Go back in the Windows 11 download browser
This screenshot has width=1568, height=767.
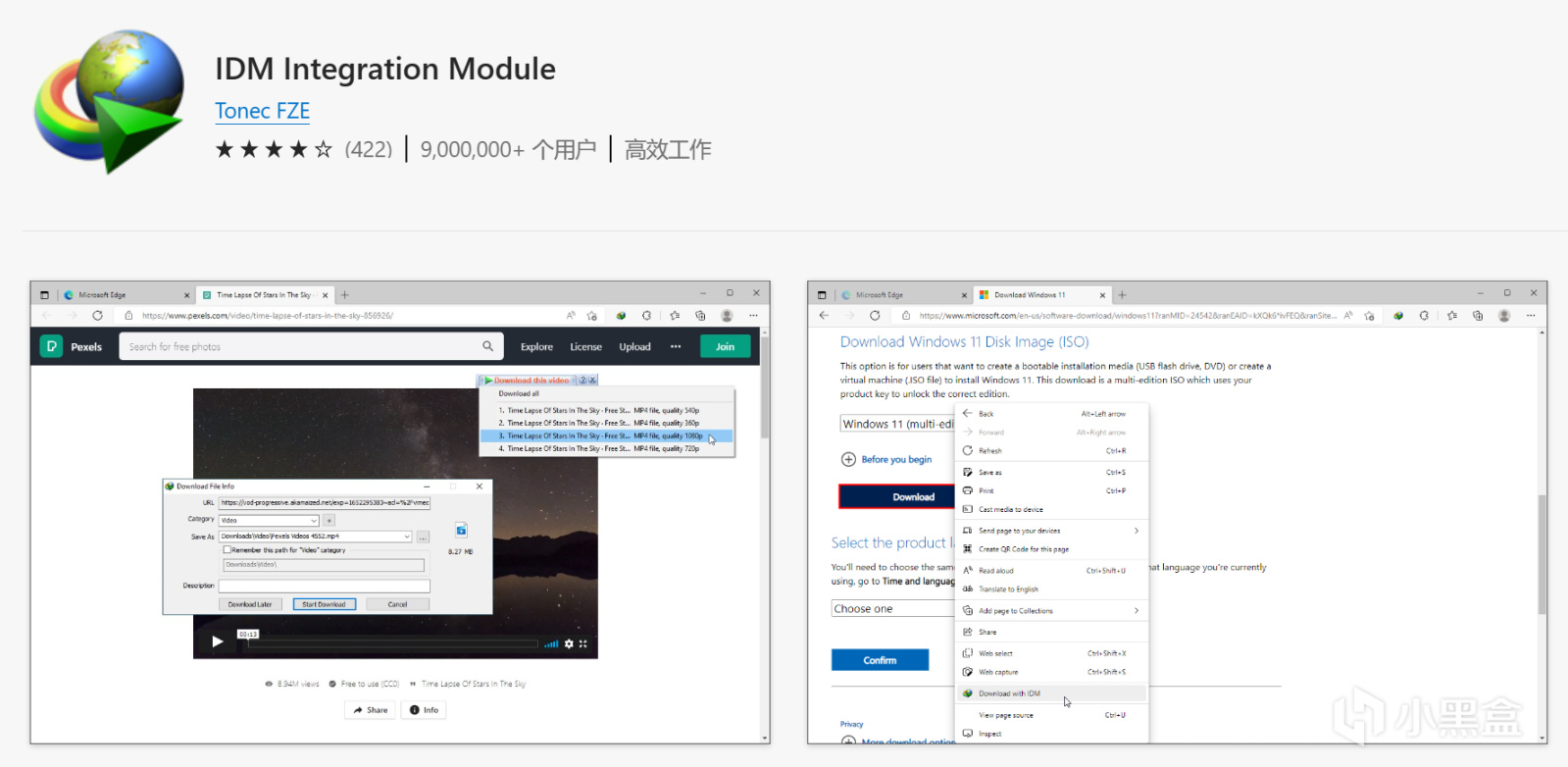824,316
